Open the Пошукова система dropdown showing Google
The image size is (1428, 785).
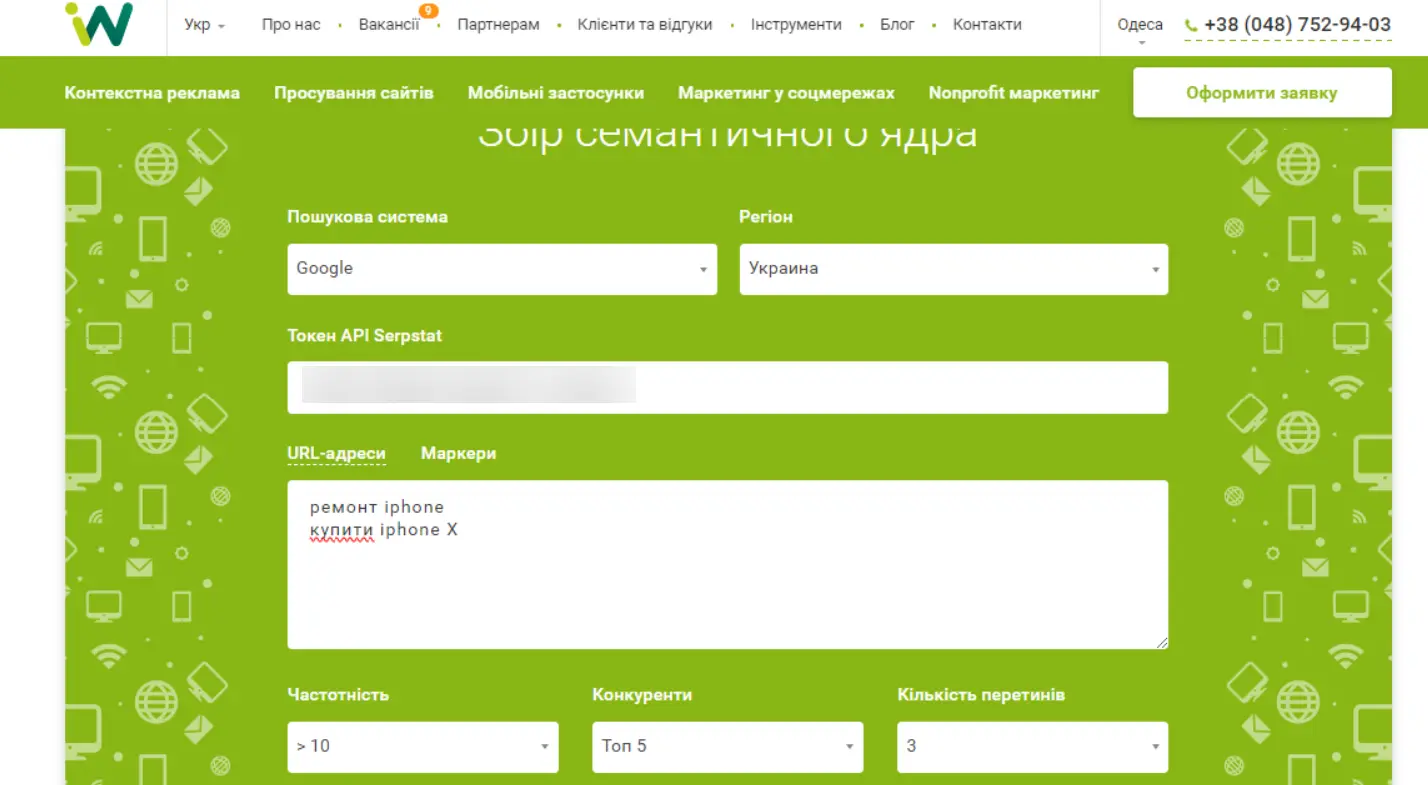point(502,269)
